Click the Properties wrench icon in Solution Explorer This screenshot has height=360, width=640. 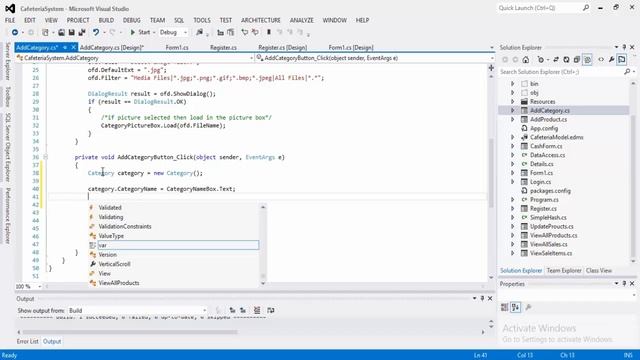[611, 60]
